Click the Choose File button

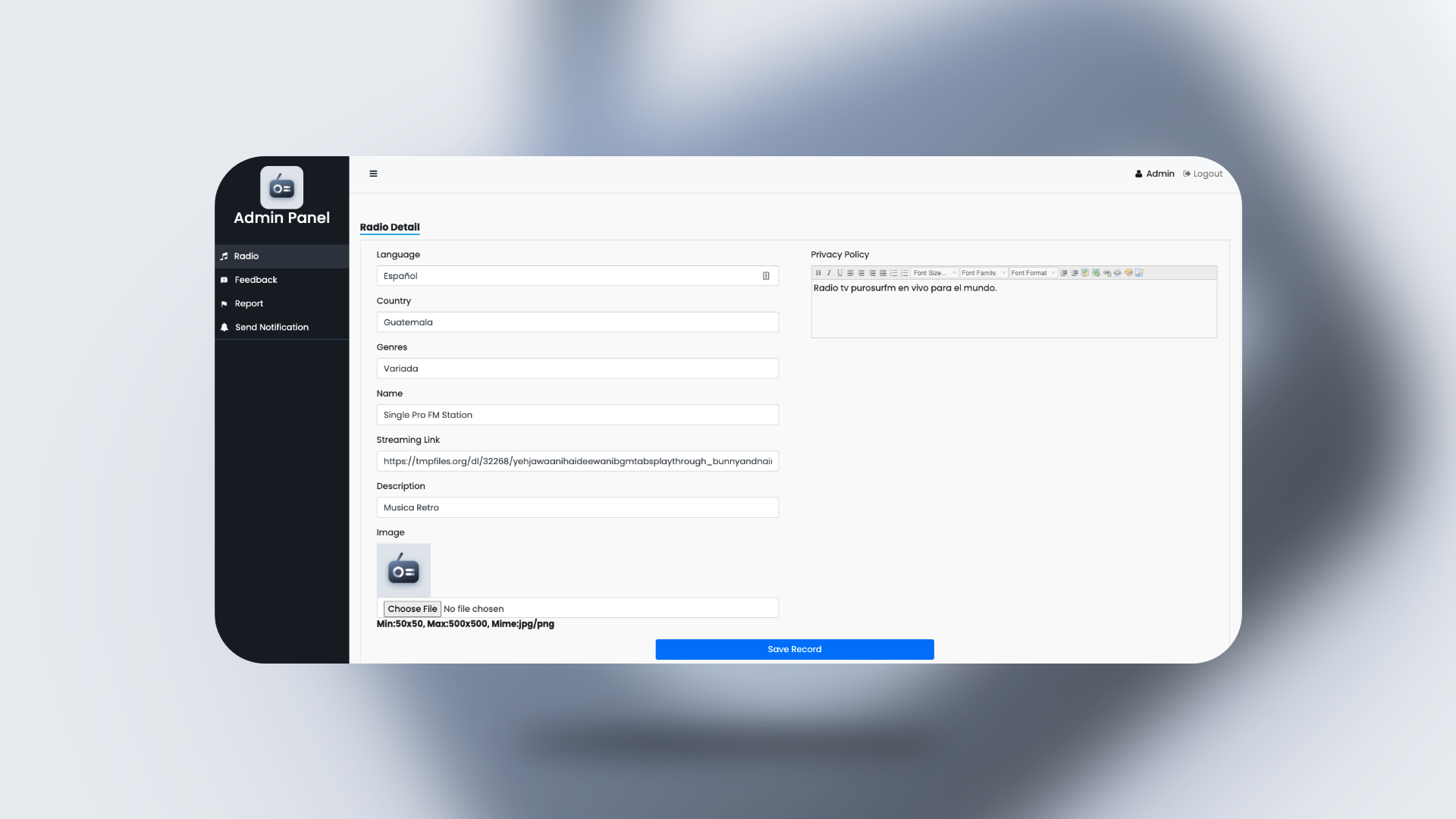pos(412,609)
